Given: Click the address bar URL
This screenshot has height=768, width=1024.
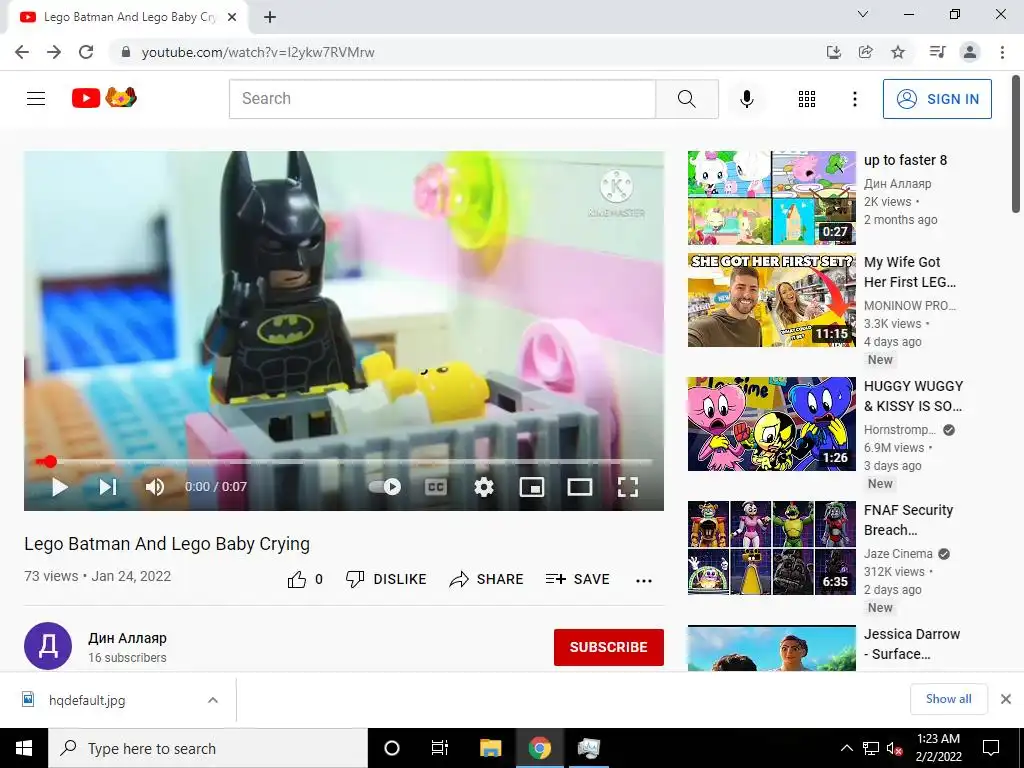Looking at the screenshot, I should click(258, 52).
